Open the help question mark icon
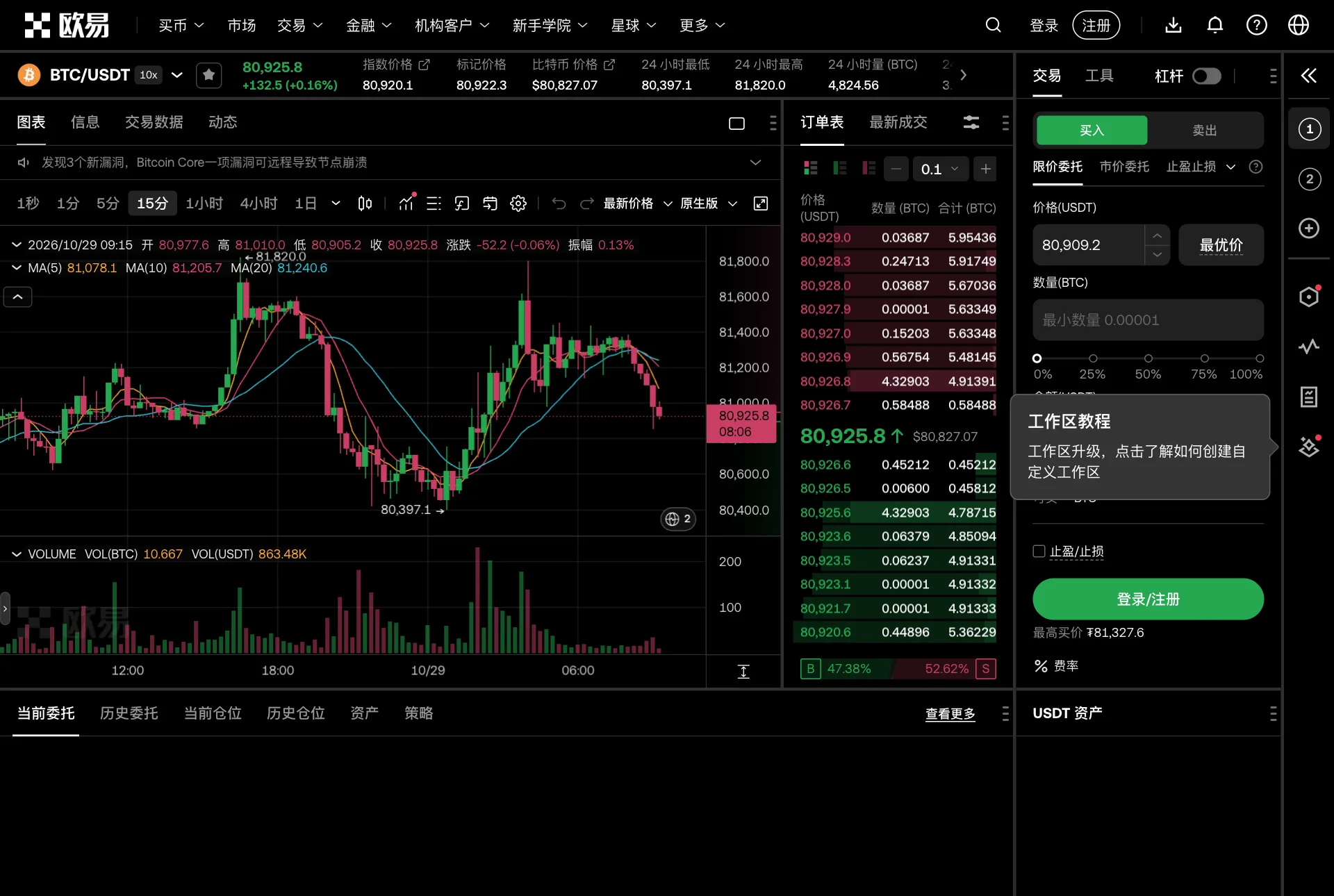The width and height of the screenshot is (1334, 896). pos(1256,26)
